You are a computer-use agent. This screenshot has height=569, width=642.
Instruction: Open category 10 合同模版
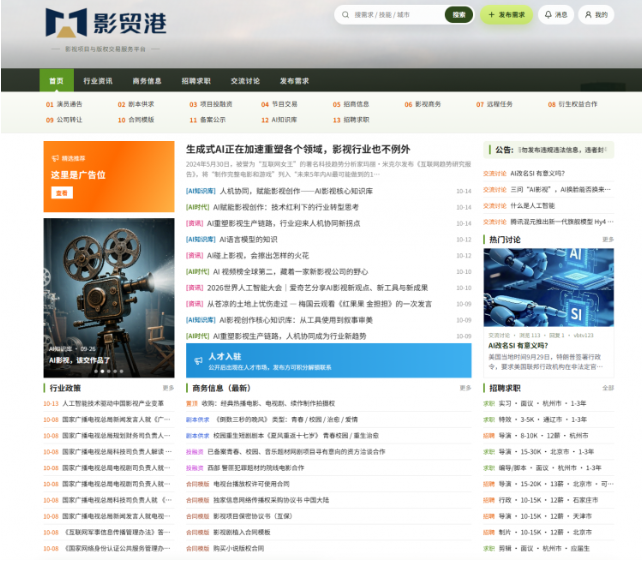click(136, 120)
